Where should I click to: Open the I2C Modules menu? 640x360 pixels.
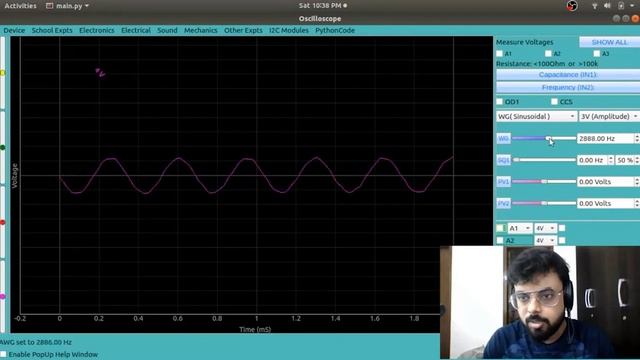289,30
